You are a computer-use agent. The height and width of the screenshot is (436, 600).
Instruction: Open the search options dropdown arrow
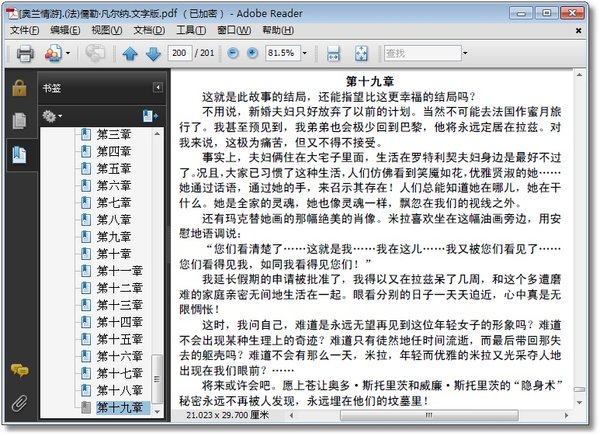click(x=465, y=53)
